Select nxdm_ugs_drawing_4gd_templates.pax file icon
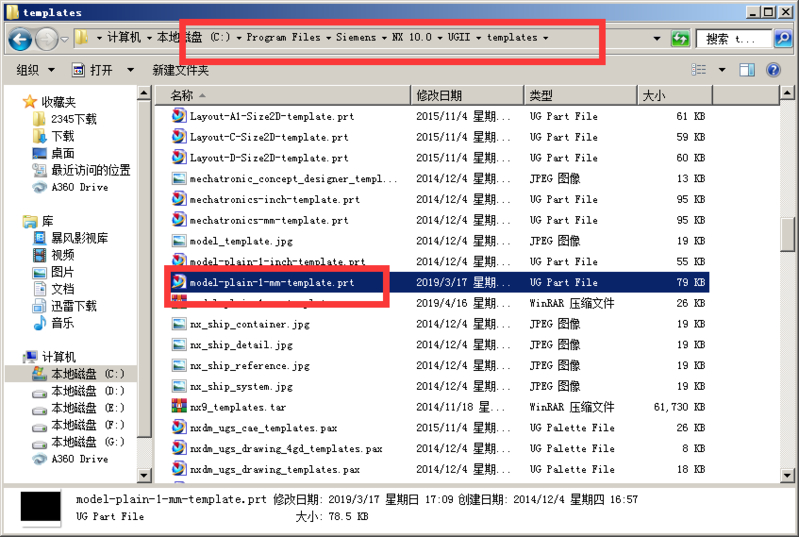 click(179, 448)
